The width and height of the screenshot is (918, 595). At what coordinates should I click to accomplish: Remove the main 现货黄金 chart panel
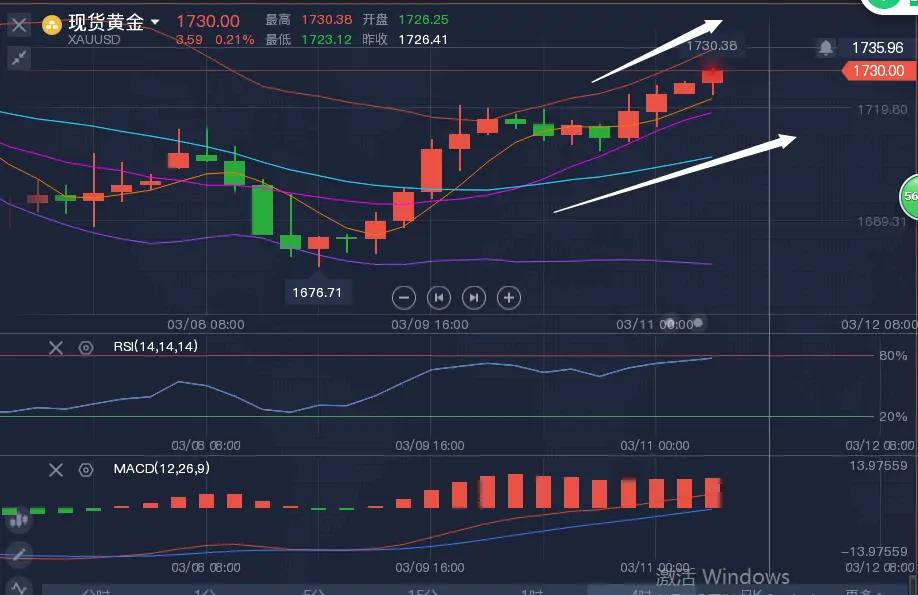pyautogui.click(x=18, y=24)
